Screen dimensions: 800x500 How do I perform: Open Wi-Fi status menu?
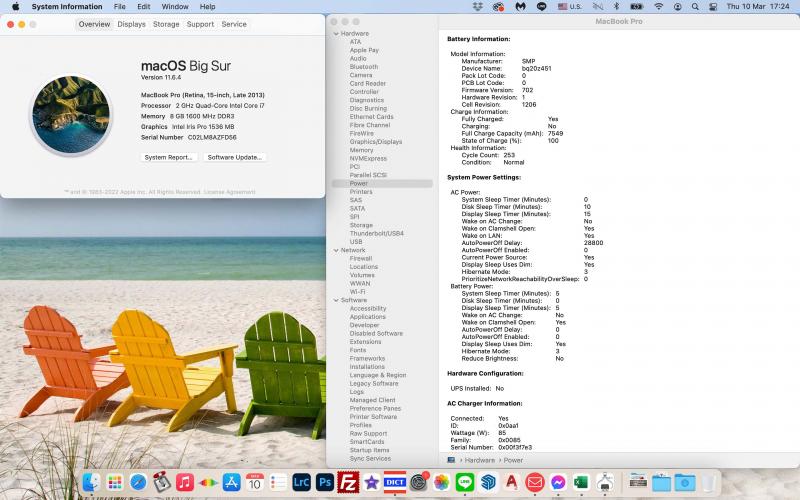tap(659, 7)
